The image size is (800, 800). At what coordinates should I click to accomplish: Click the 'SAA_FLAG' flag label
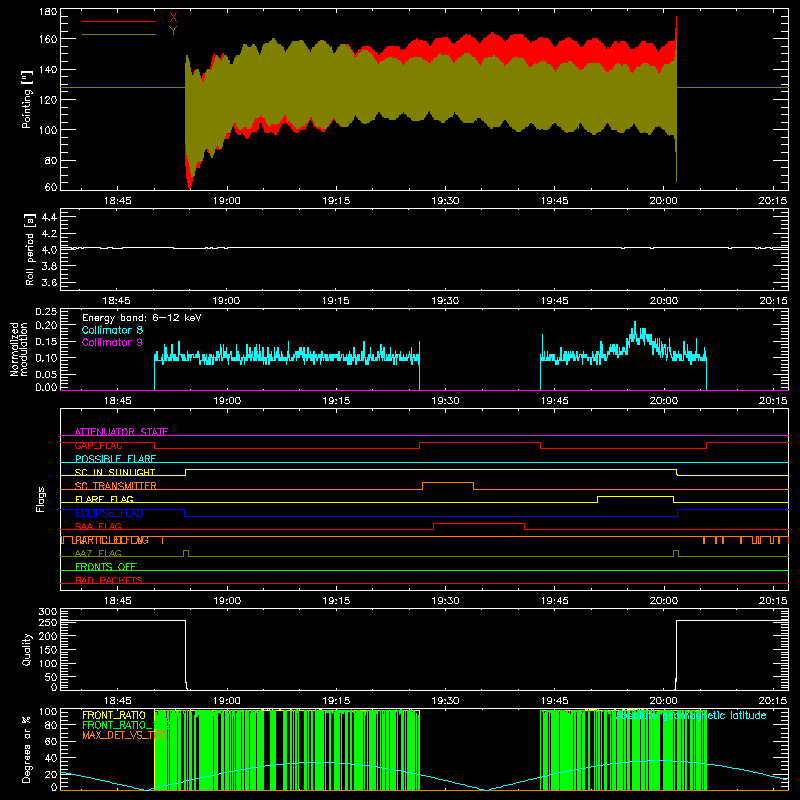98,526
